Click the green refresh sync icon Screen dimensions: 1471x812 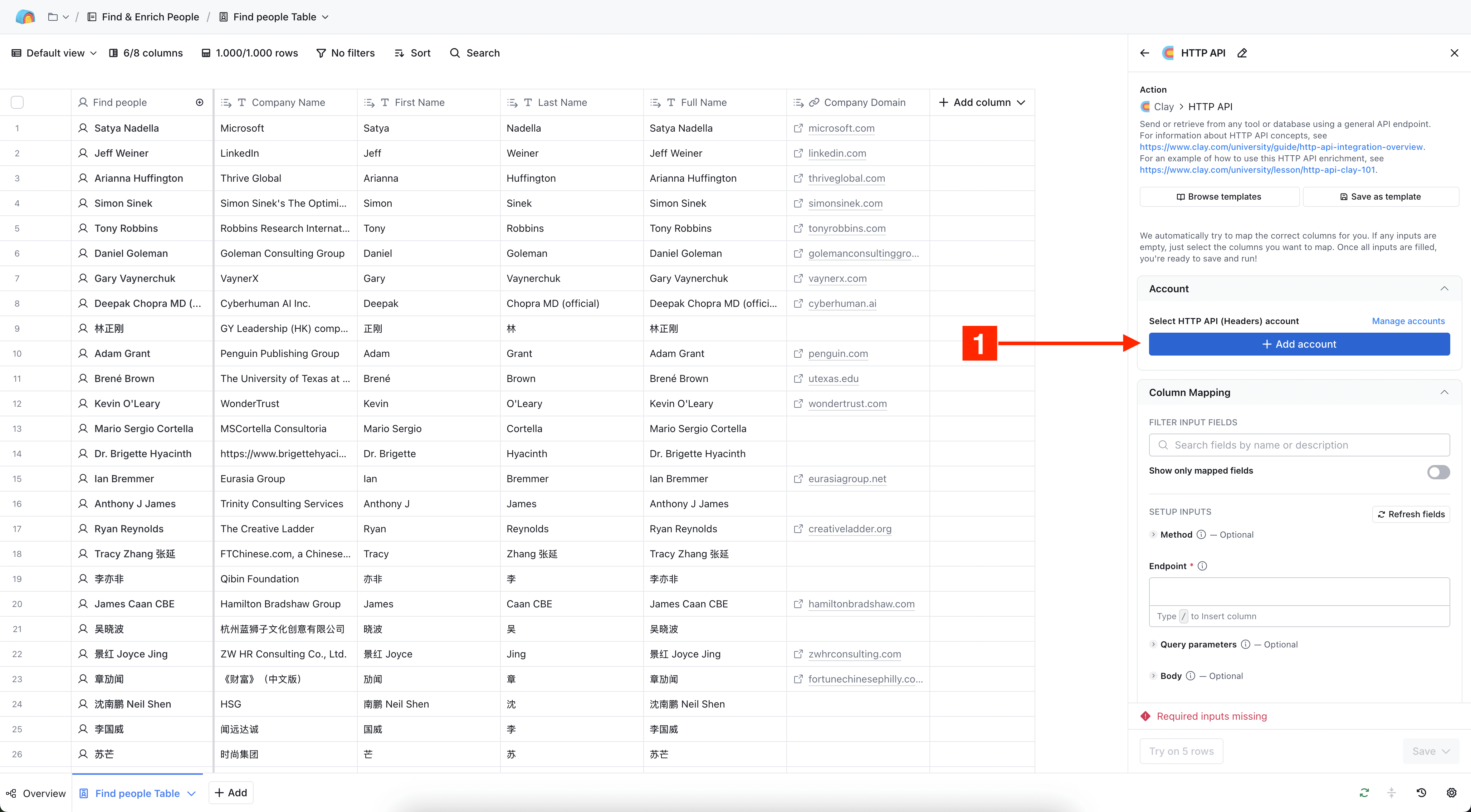pyautogui.click(x=1364, y=793)
